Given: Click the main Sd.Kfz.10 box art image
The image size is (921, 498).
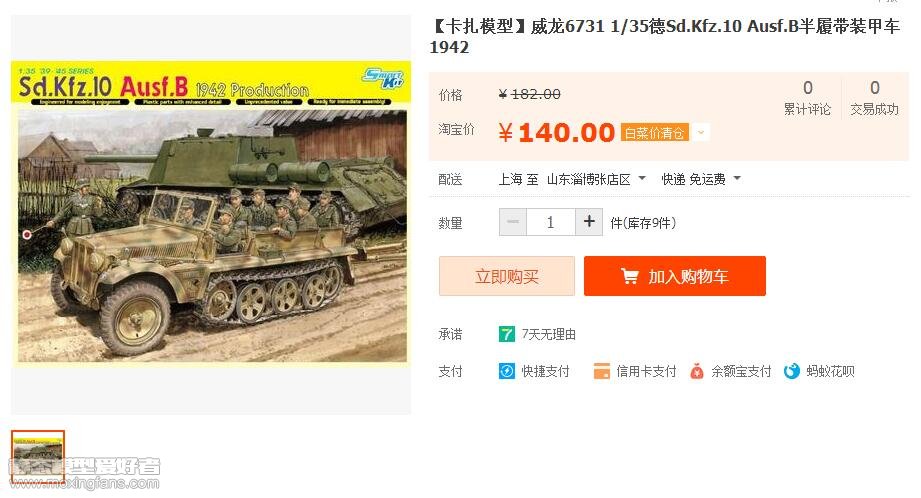Looking at the screenshot, I should (211, 213).
